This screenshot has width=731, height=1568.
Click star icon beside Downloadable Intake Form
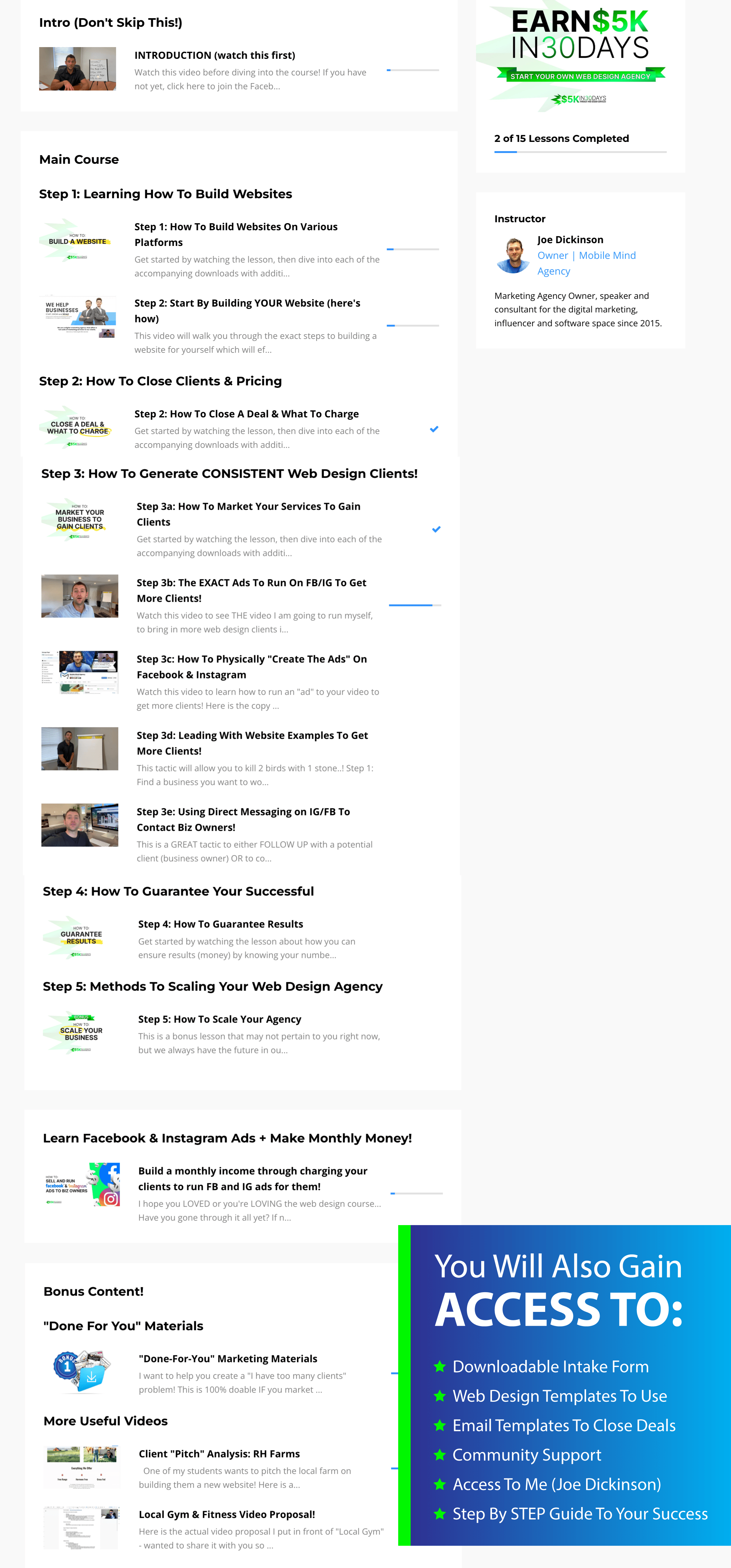click(x=440, y=1366)
